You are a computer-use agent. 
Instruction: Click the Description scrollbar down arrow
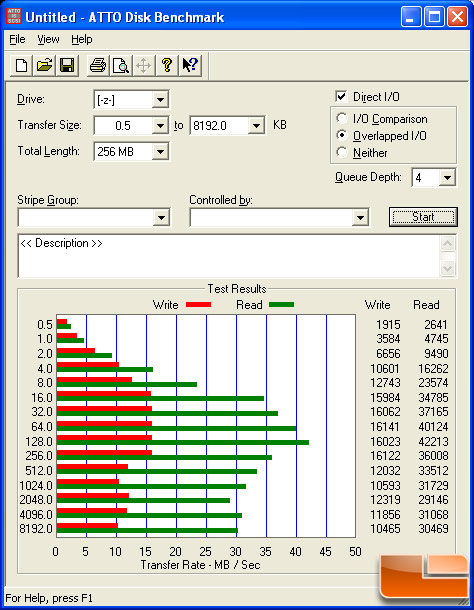(448, 268)
